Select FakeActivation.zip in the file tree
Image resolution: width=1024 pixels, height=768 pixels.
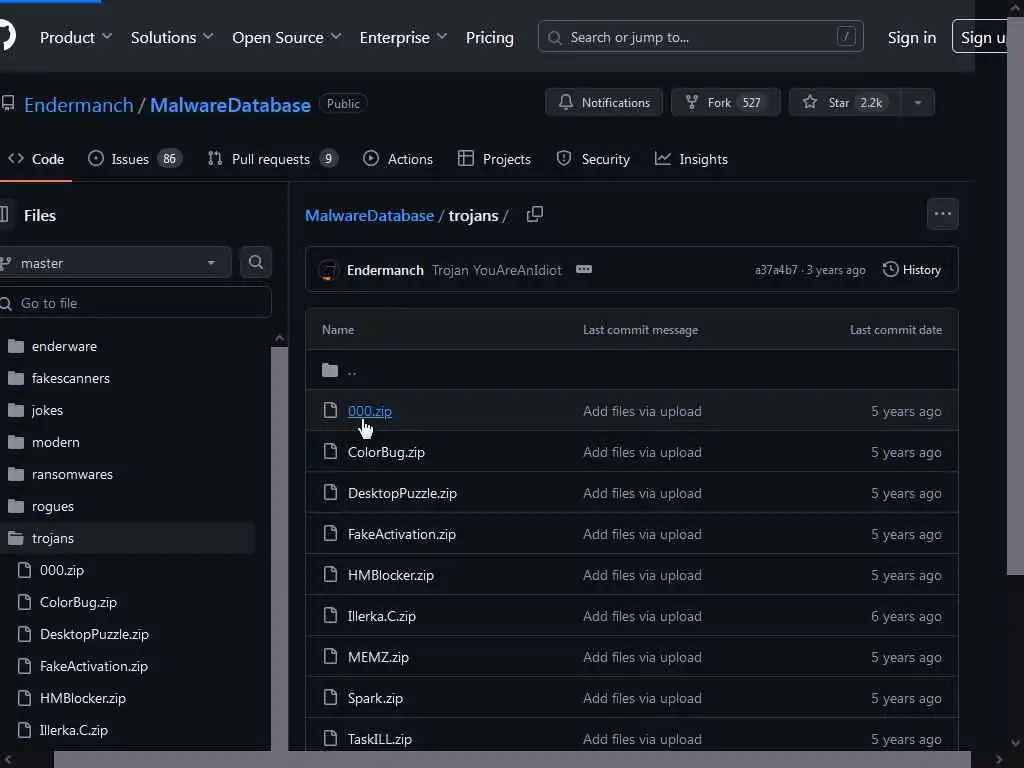(x=93, y=666)
